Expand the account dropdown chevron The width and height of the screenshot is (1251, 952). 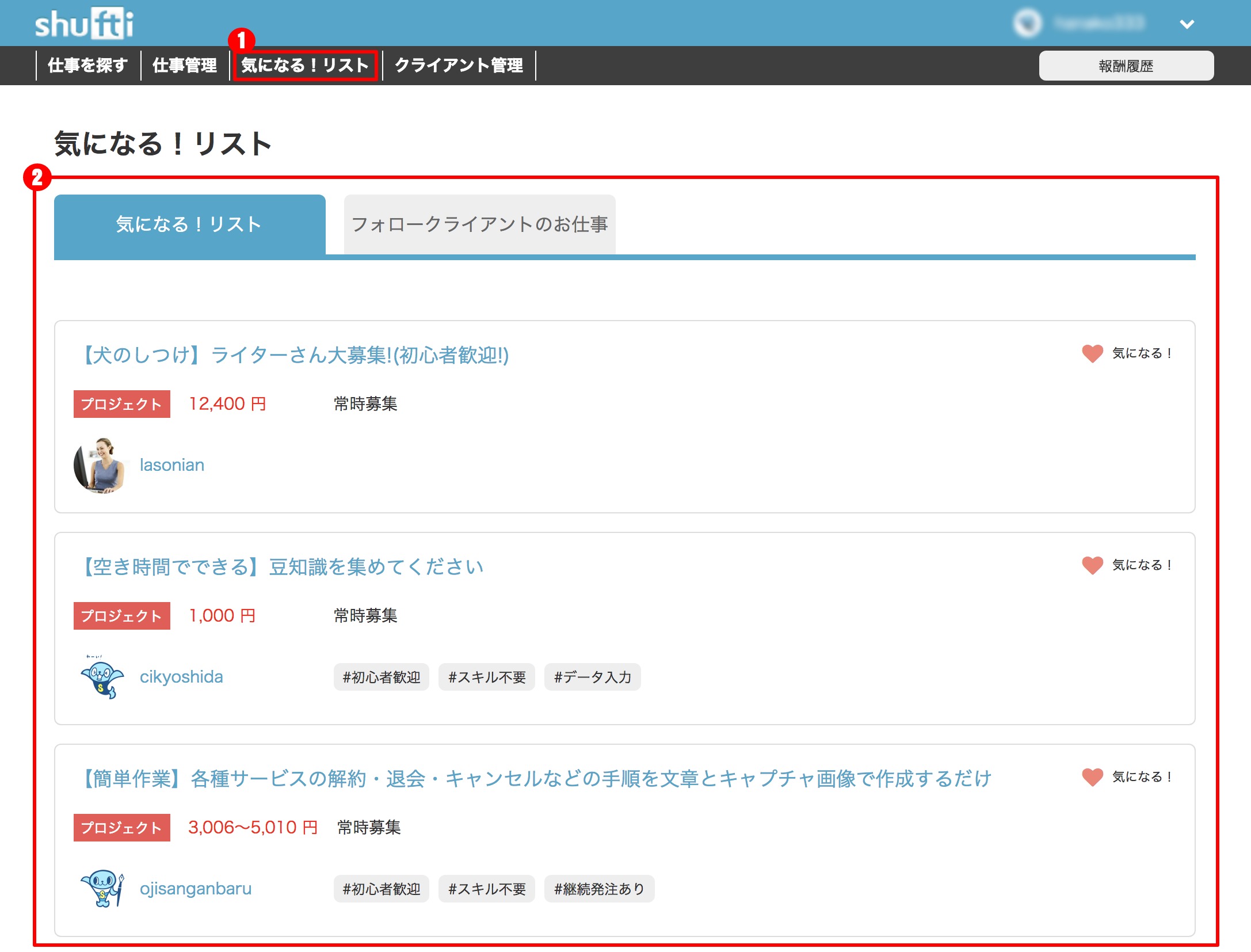[1187, 24]
